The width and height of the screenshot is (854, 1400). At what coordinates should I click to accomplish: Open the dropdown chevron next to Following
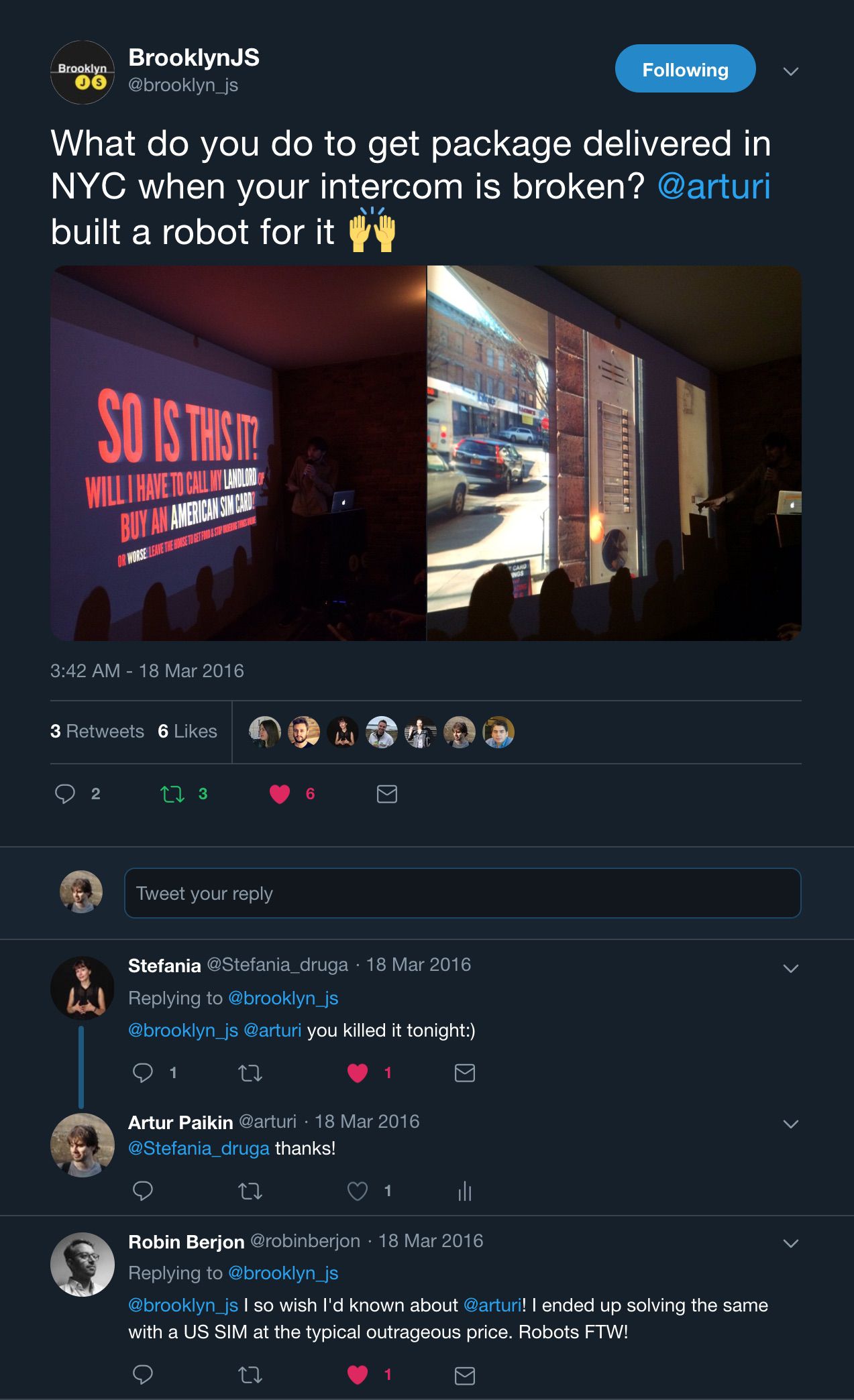(x=791, y=71)
